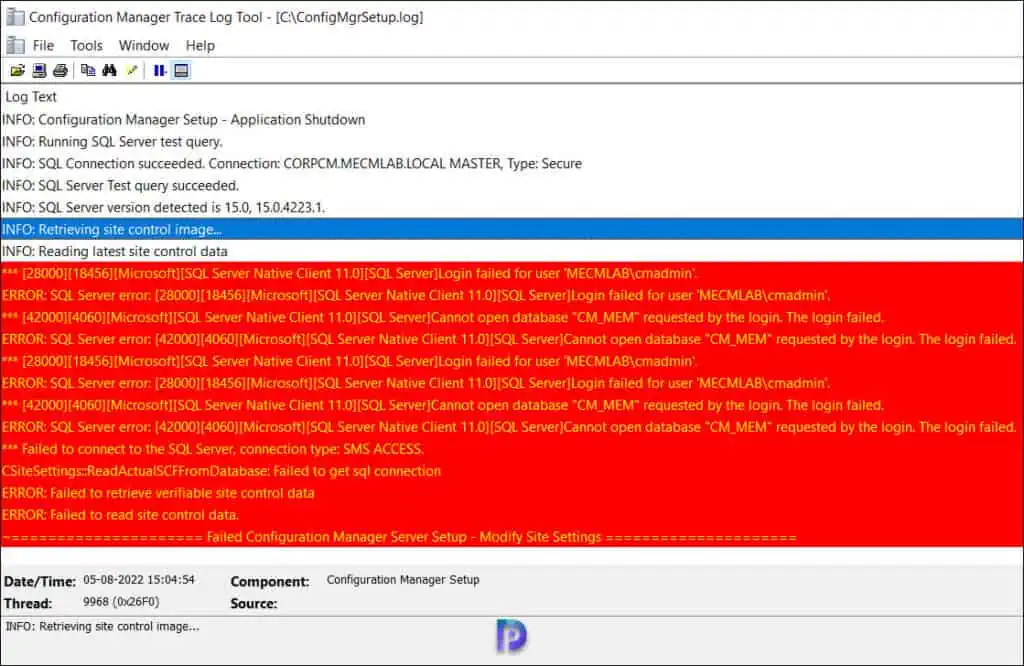Select the 'SQL Server version detected' row

[x=512, y=207]
